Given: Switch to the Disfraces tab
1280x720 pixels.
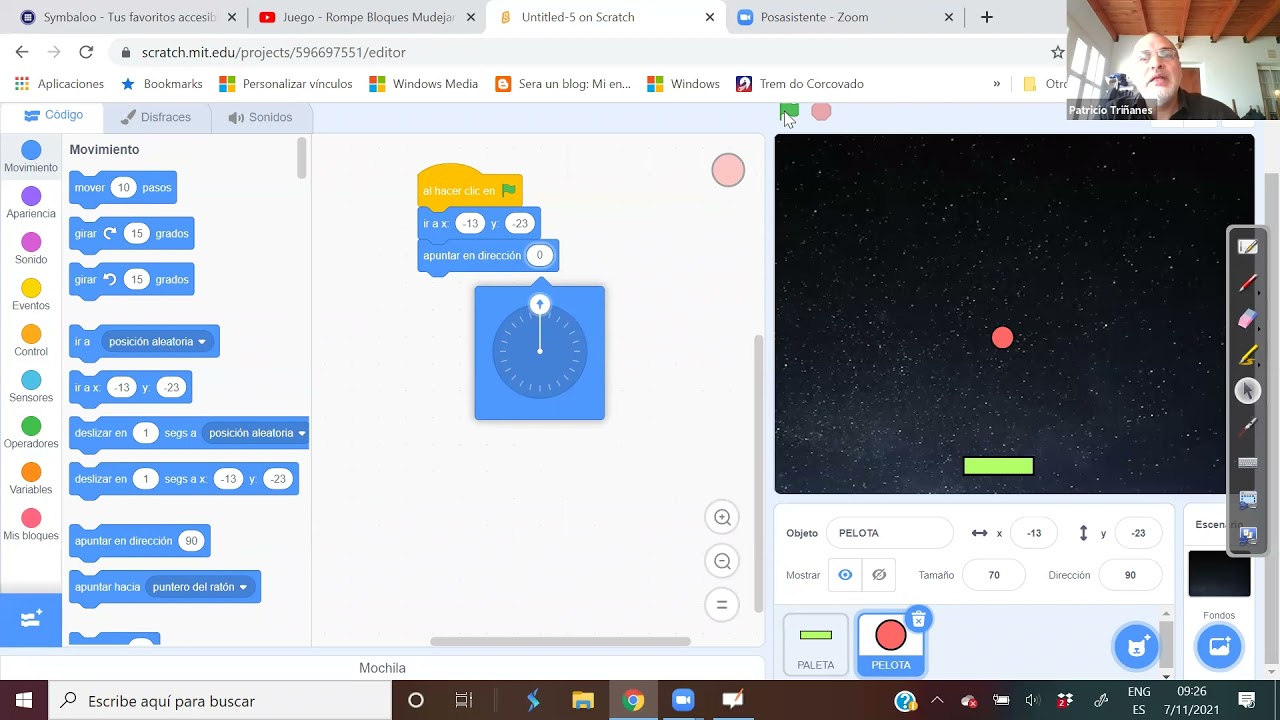Looking at the screenshot, I should tap(155, 117).
